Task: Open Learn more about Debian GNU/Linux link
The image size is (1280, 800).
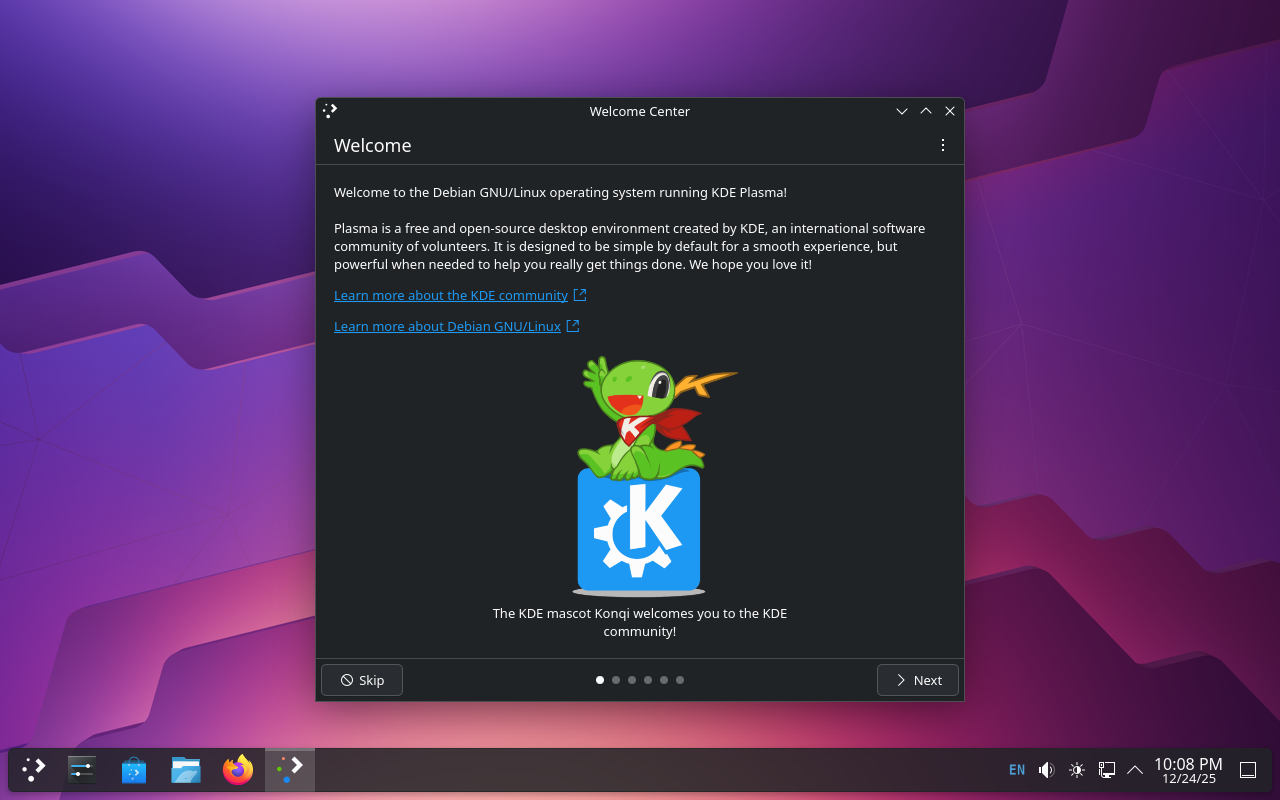Action: (x=447, y=326)
